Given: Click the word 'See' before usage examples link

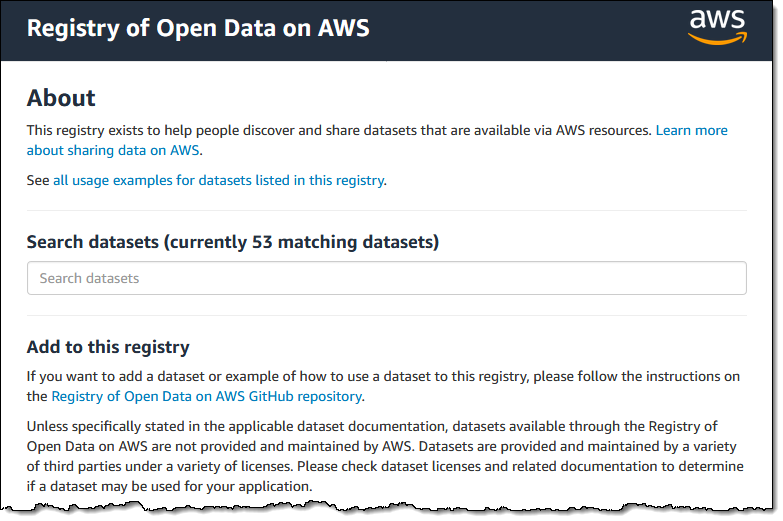Looking at the screenshot, I should 38,181.
